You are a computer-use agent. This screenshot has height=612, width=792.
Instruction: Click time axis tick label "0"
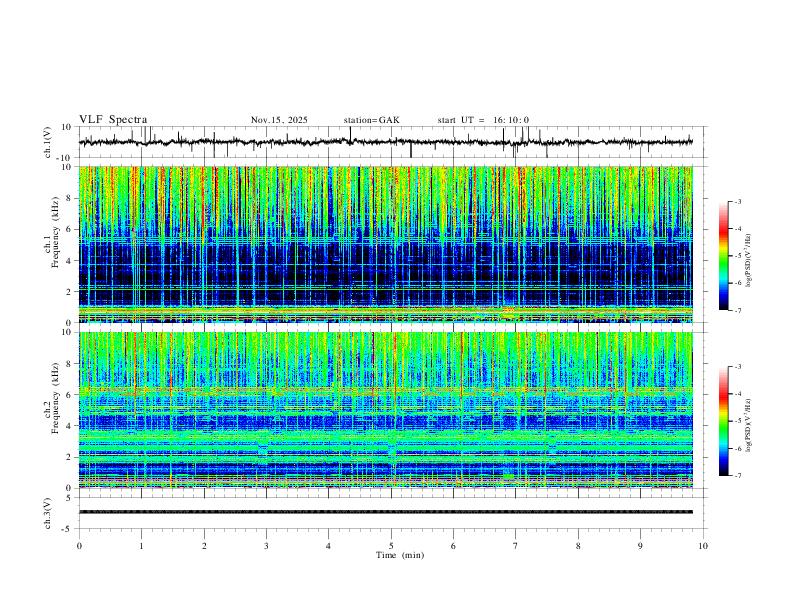[79, 546]
